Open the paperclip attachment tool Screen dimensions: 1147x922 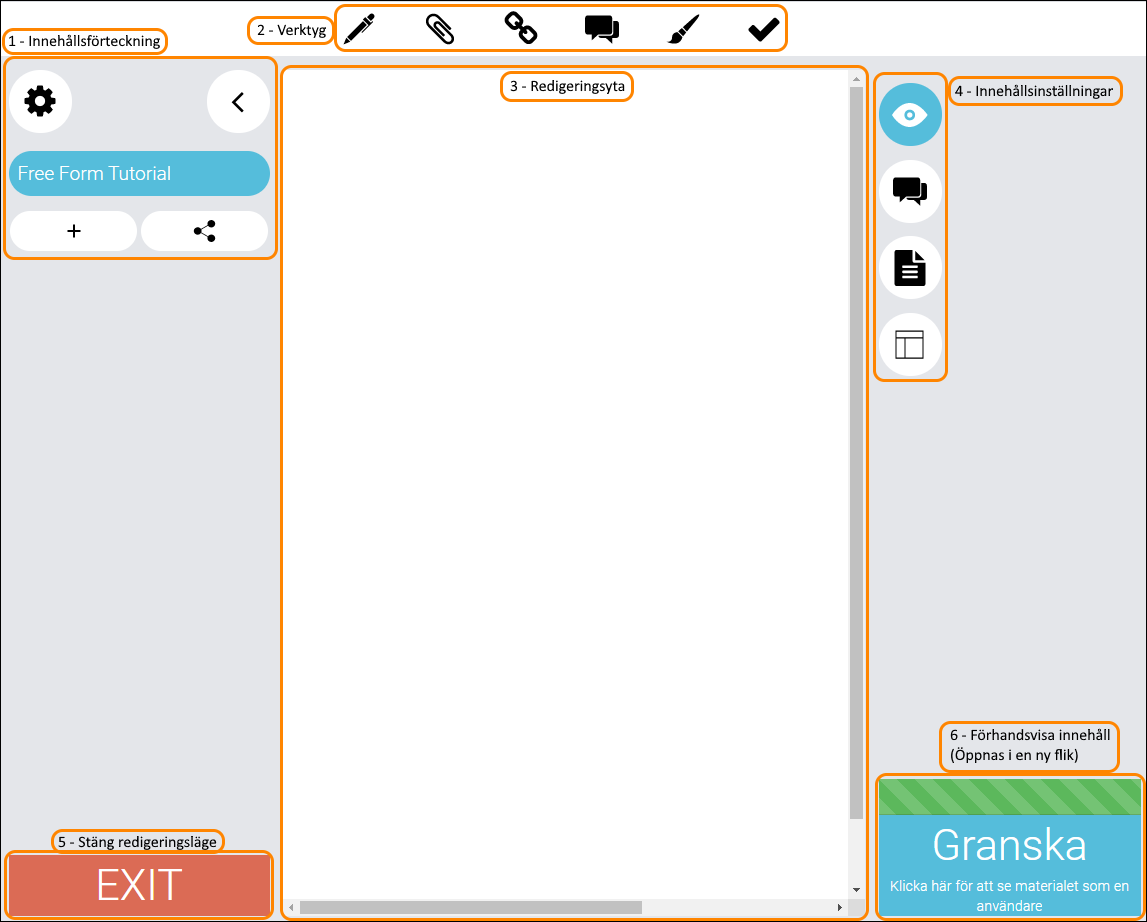coord(440,29)
